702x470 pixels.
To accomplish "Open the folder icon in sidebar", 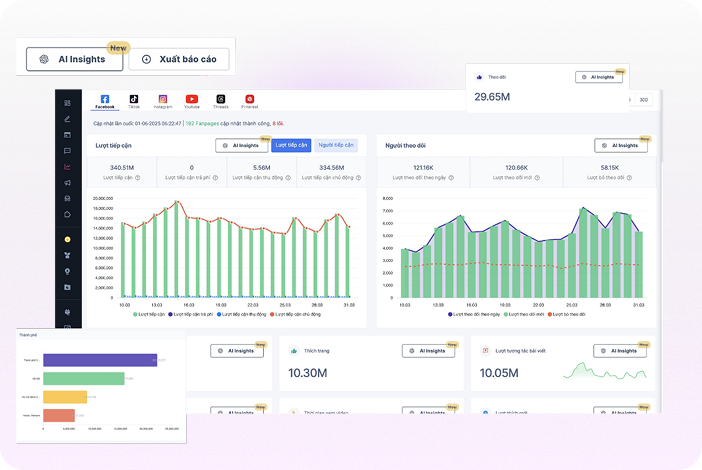I will (67, 287).
